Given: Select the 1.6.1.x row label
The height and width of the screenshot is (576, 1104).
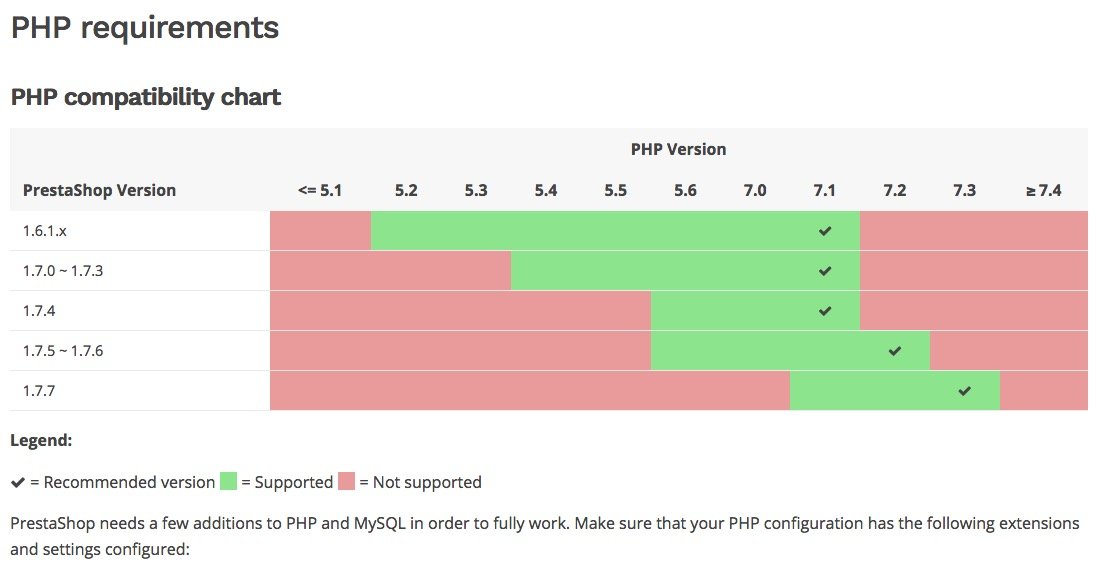Looking at the screenshot, I should click(44, 231).
